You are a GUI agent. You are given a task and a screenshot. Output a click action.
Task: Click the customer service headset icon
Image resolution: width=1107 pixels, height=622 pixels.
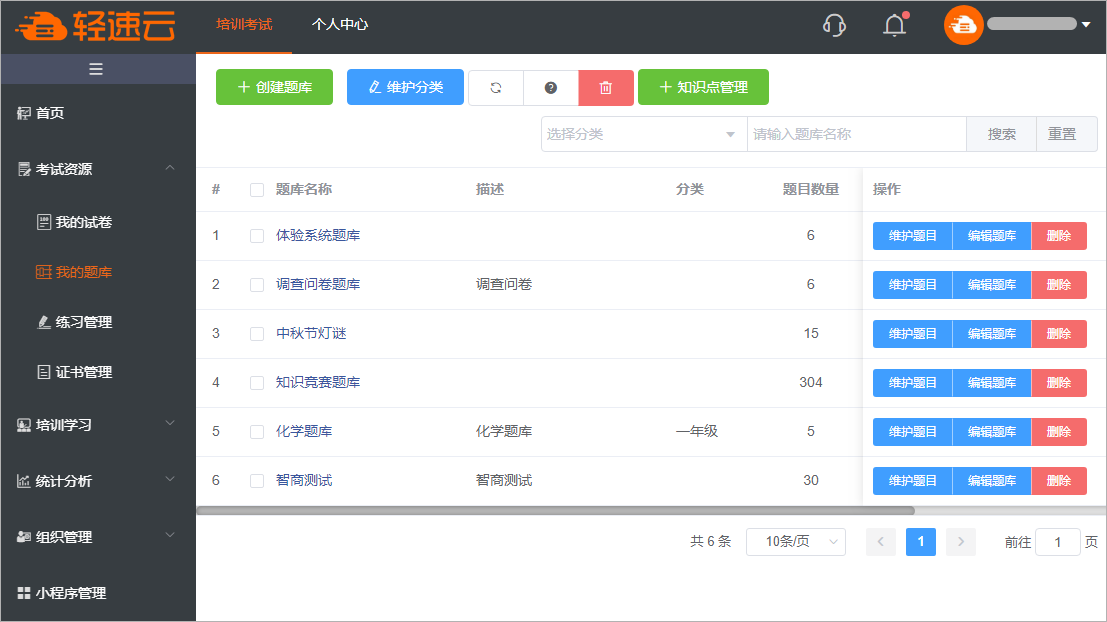click(834, 25)
